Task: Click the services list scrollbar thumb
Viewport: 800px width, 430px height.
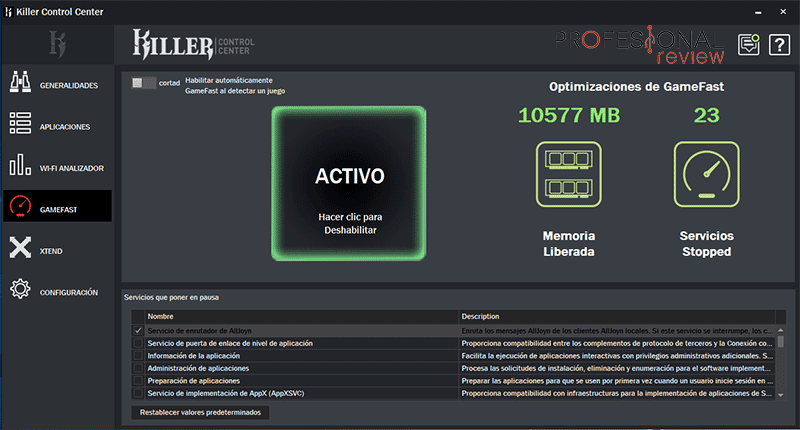Action: [781, 341]
